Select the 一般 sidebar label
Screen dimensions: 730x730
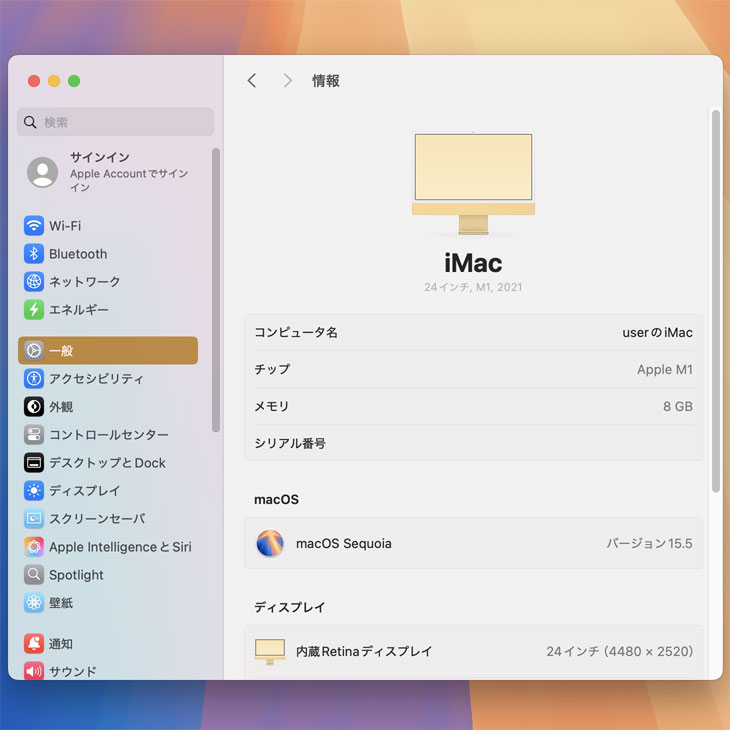point(61,351)
